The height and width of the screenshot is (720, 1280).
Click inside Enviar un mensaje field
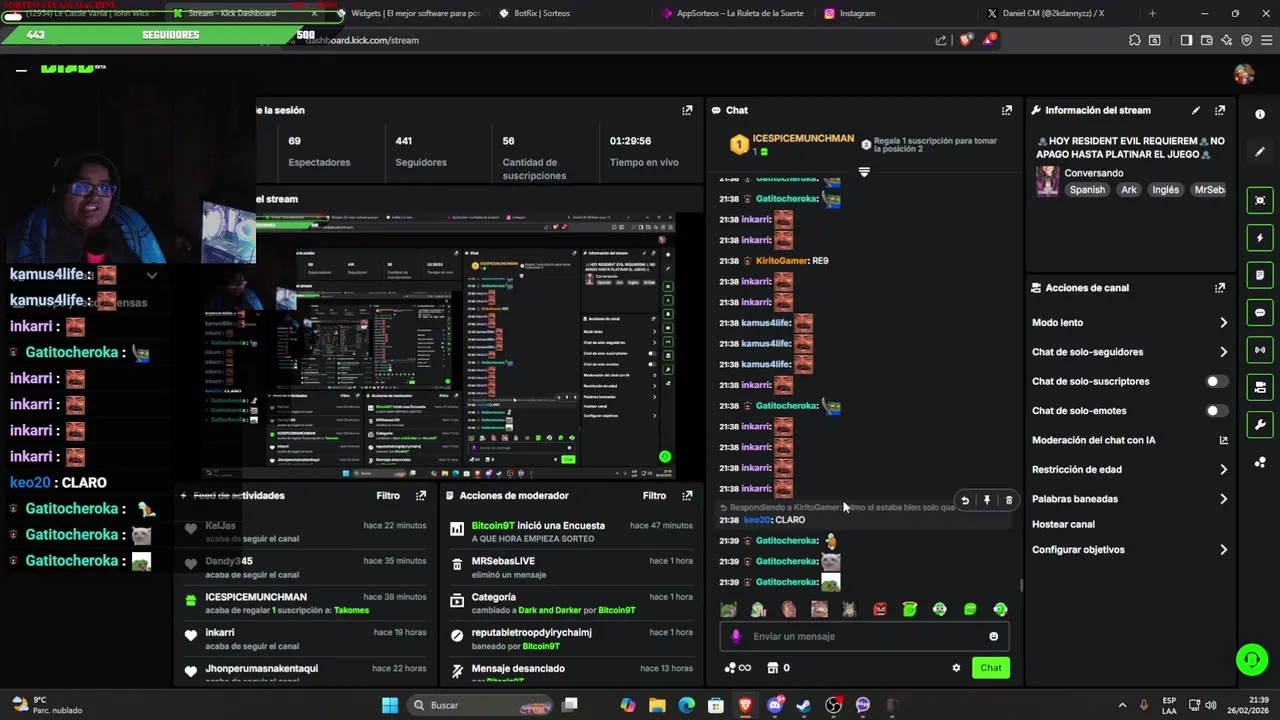[x=865, y=636]
